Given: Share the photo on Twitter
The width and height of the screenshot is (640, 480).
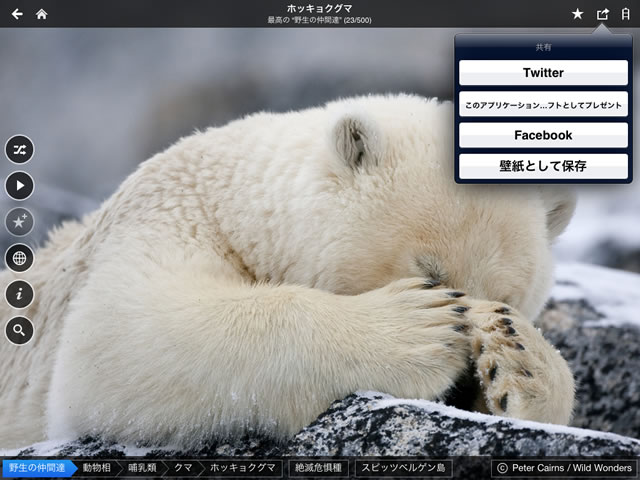Looking at the screenshot, I should (543, 73).
